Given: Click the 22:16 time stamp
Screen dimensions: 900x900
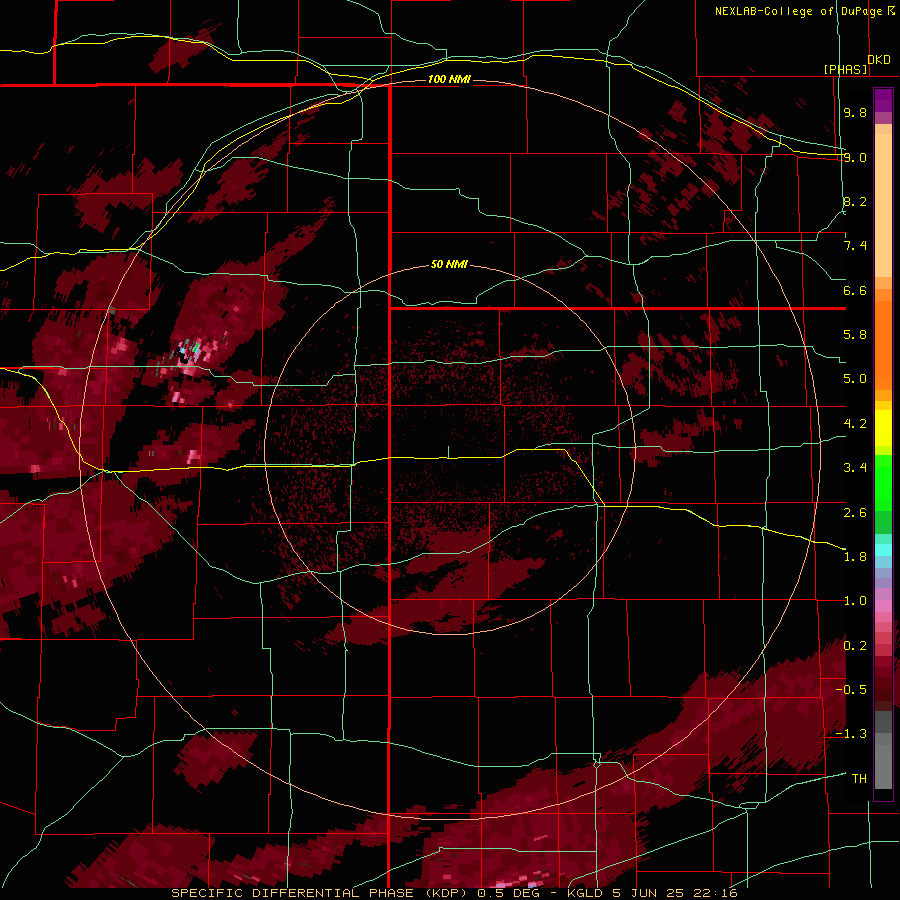Looking at the screenshot, I should [717, 893].
